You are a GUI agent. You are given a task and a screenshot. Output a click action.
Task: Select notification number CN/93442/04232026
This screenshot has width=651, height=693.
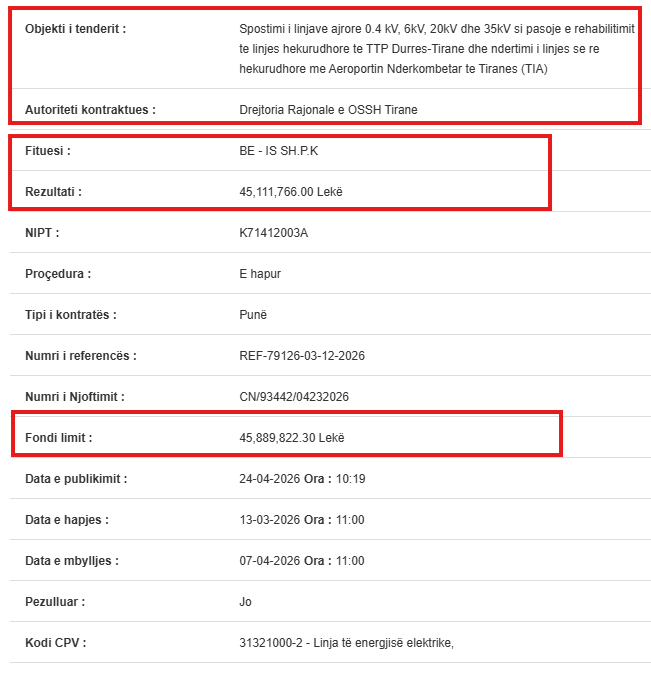[x=295, y=397]
